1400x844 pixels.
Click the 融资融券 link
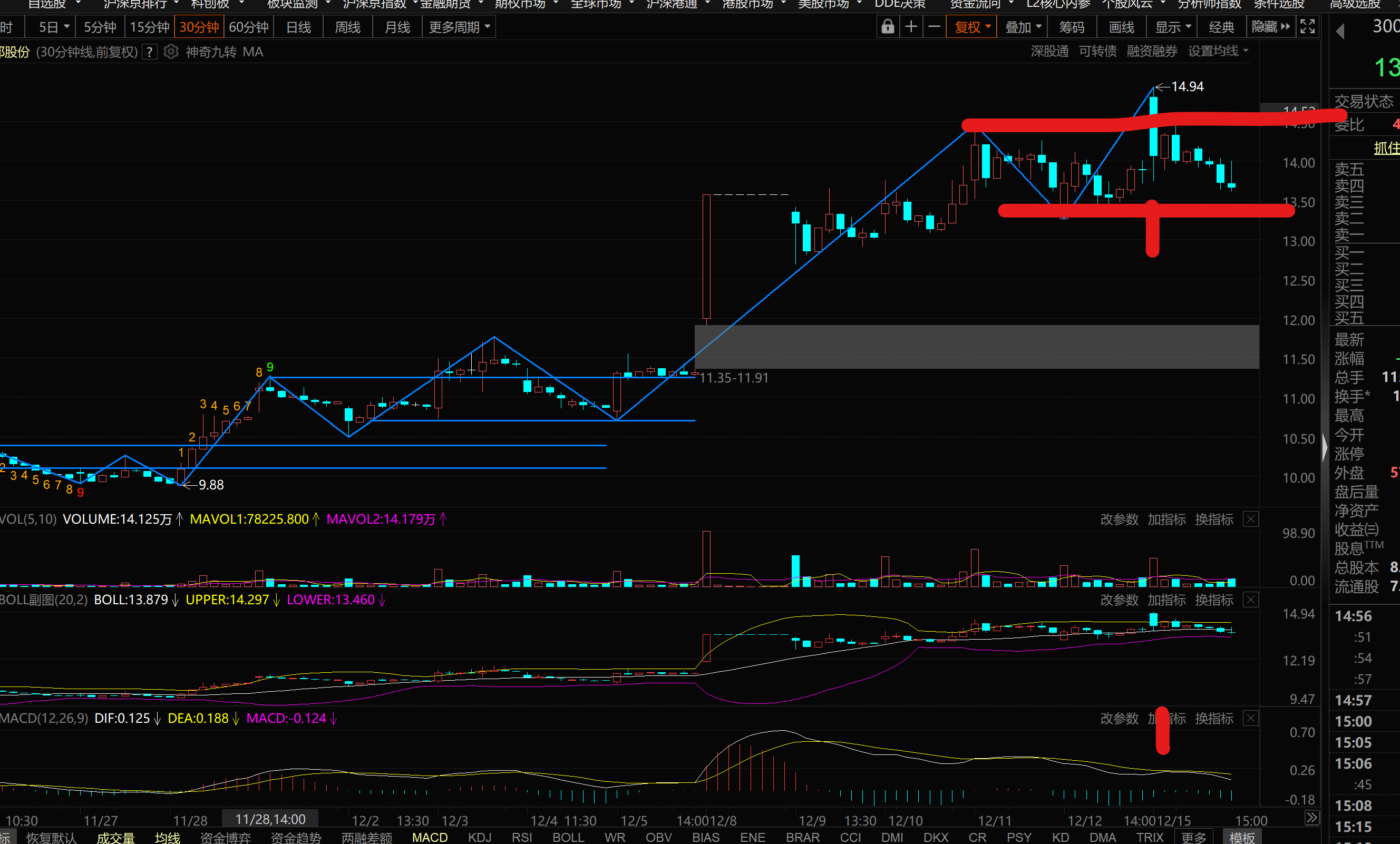[1152, 51]
